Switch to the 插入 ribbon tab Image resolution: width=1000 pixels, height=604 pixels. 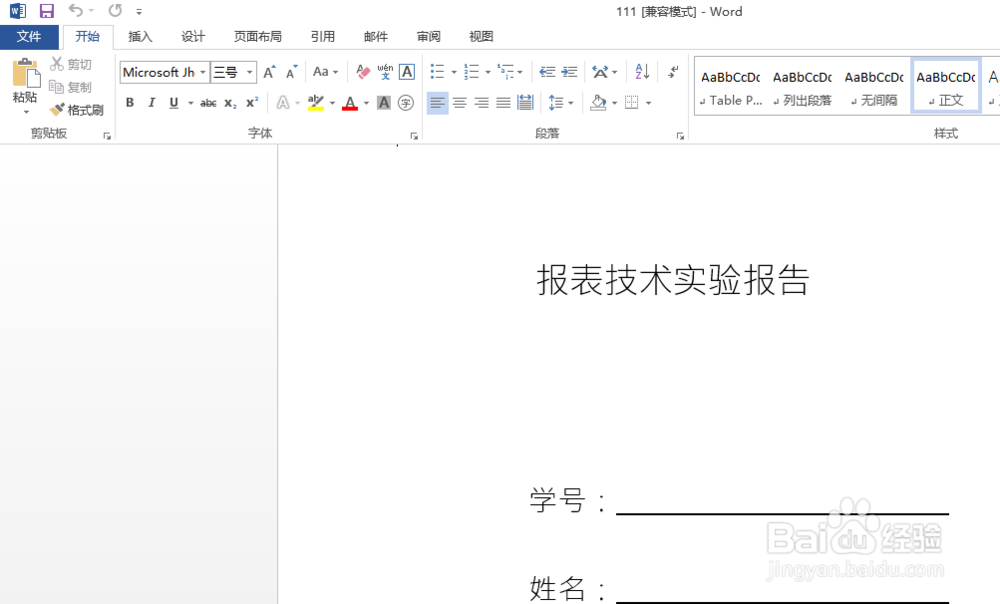(x=140, y=36)
